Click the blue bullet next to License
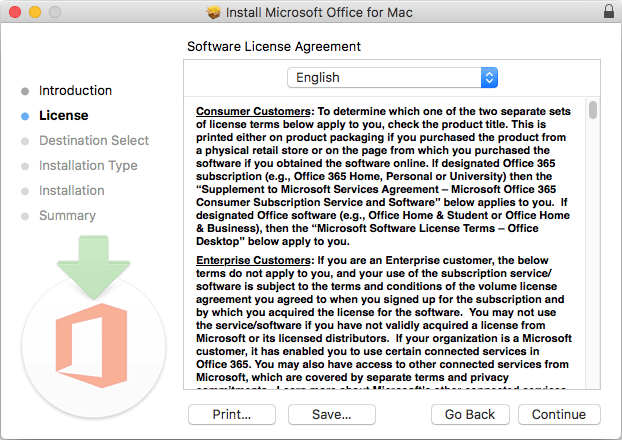This screenshot has width=622, height=440. pos(25,116)
